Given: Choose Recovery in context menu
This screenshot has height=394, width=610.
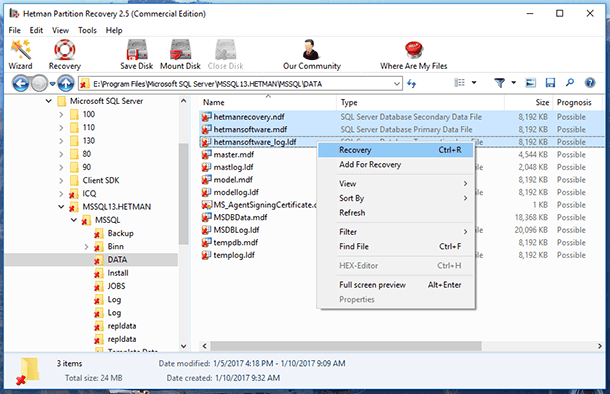Looking at the screenshot, I should point(396,150).
